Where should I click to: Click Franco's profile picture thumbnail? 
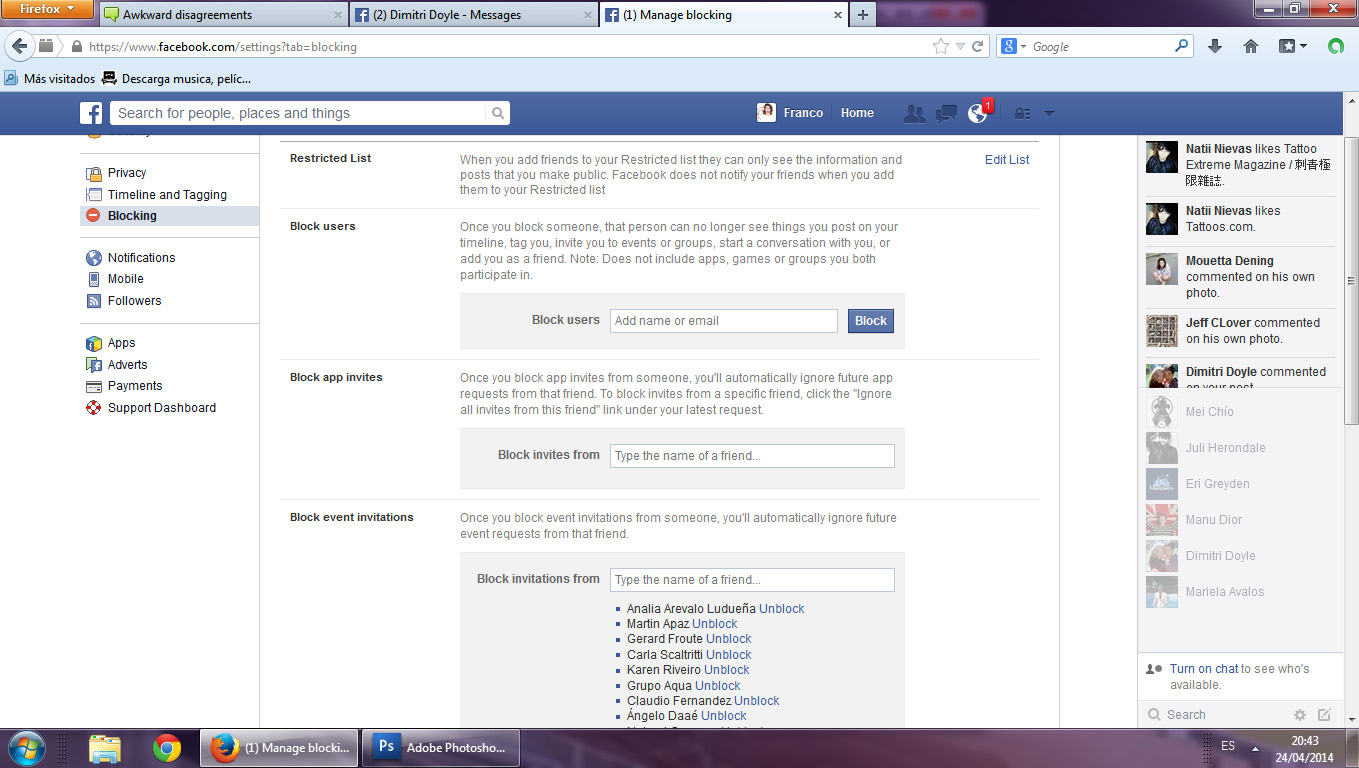point(766,113)
